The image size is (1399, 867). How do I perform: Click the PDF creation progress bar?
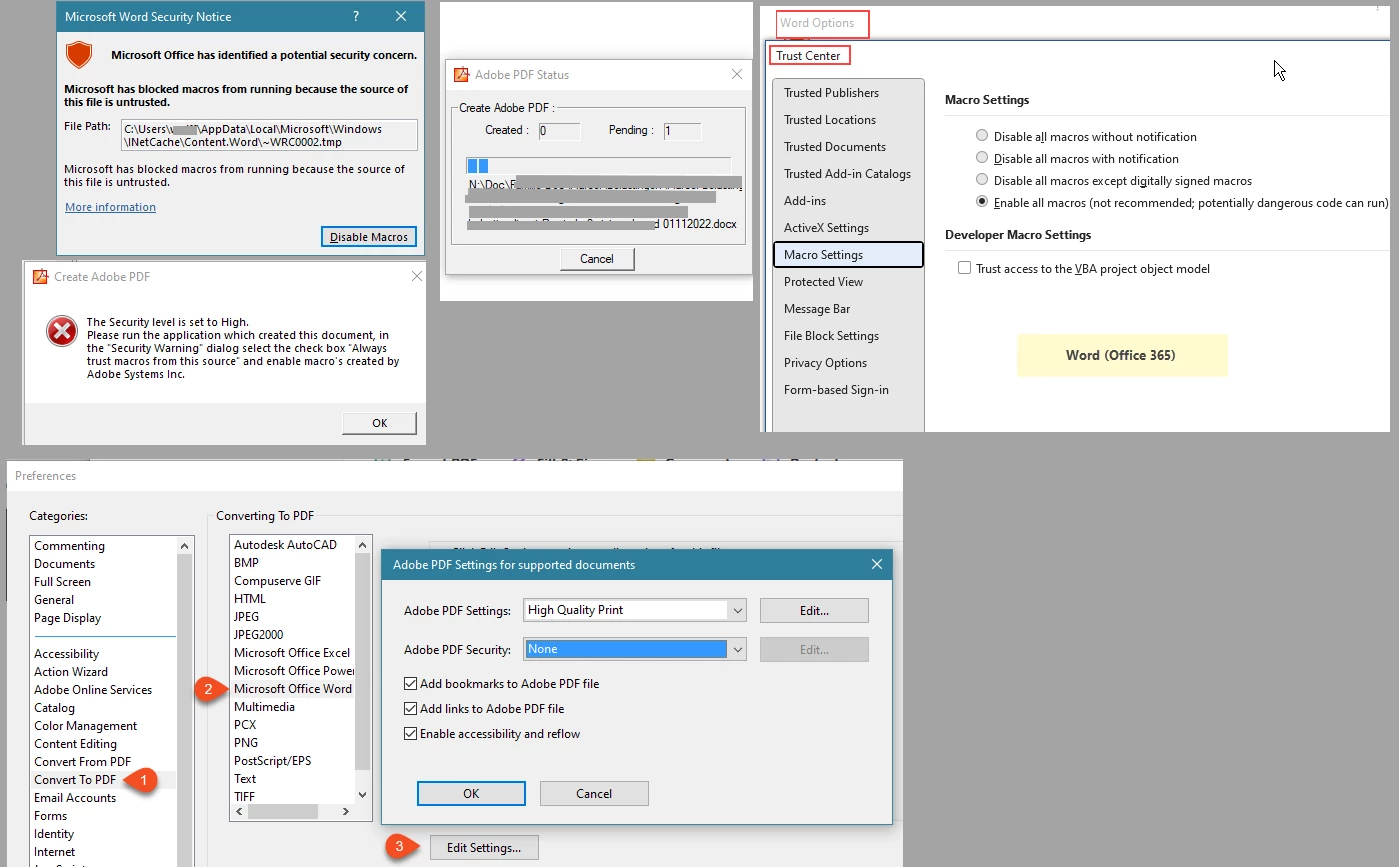tap(598, 165)
